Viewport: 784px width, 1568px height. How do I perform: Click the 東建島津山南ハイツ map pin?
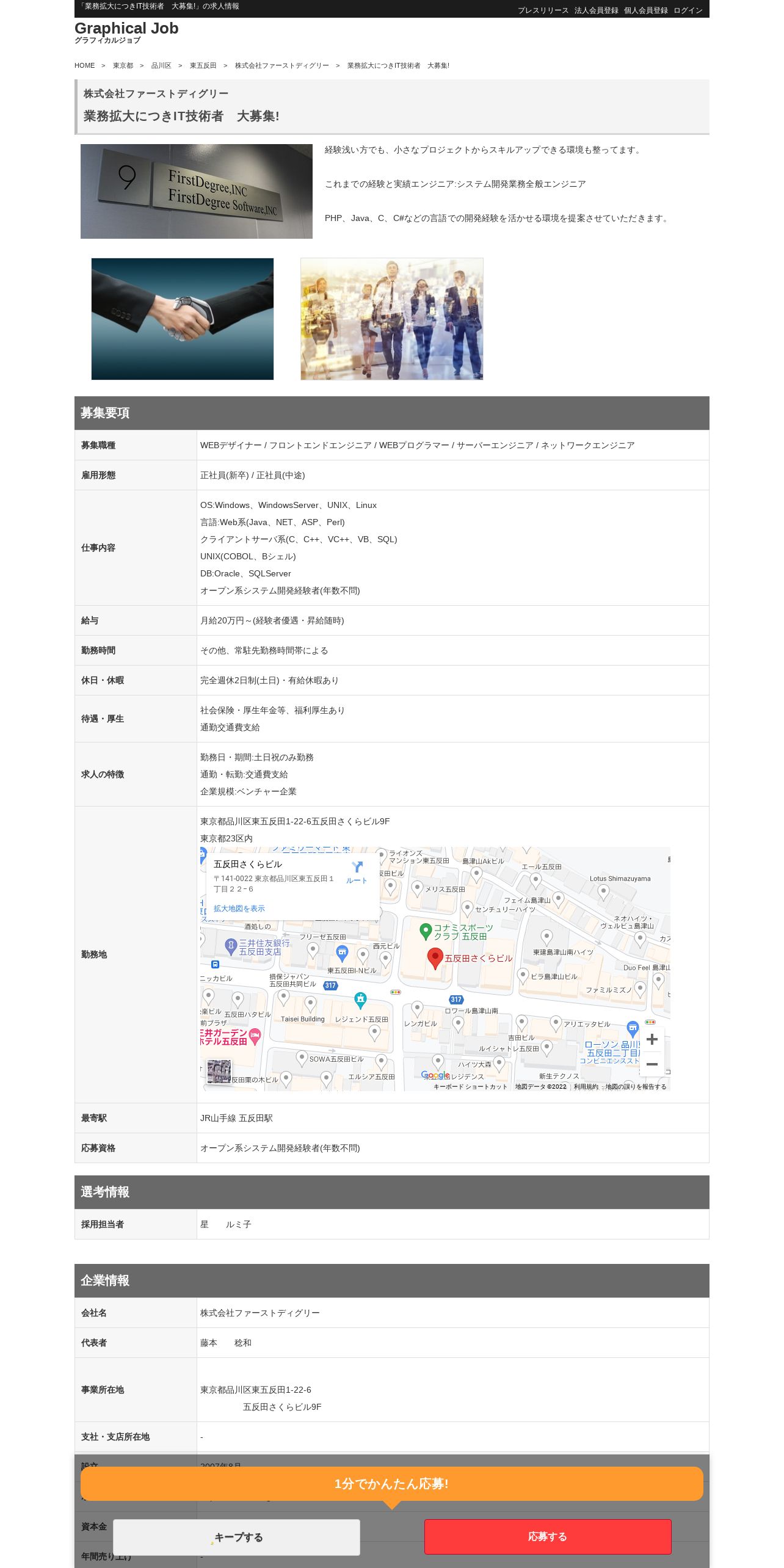click(x=547, y=938)
